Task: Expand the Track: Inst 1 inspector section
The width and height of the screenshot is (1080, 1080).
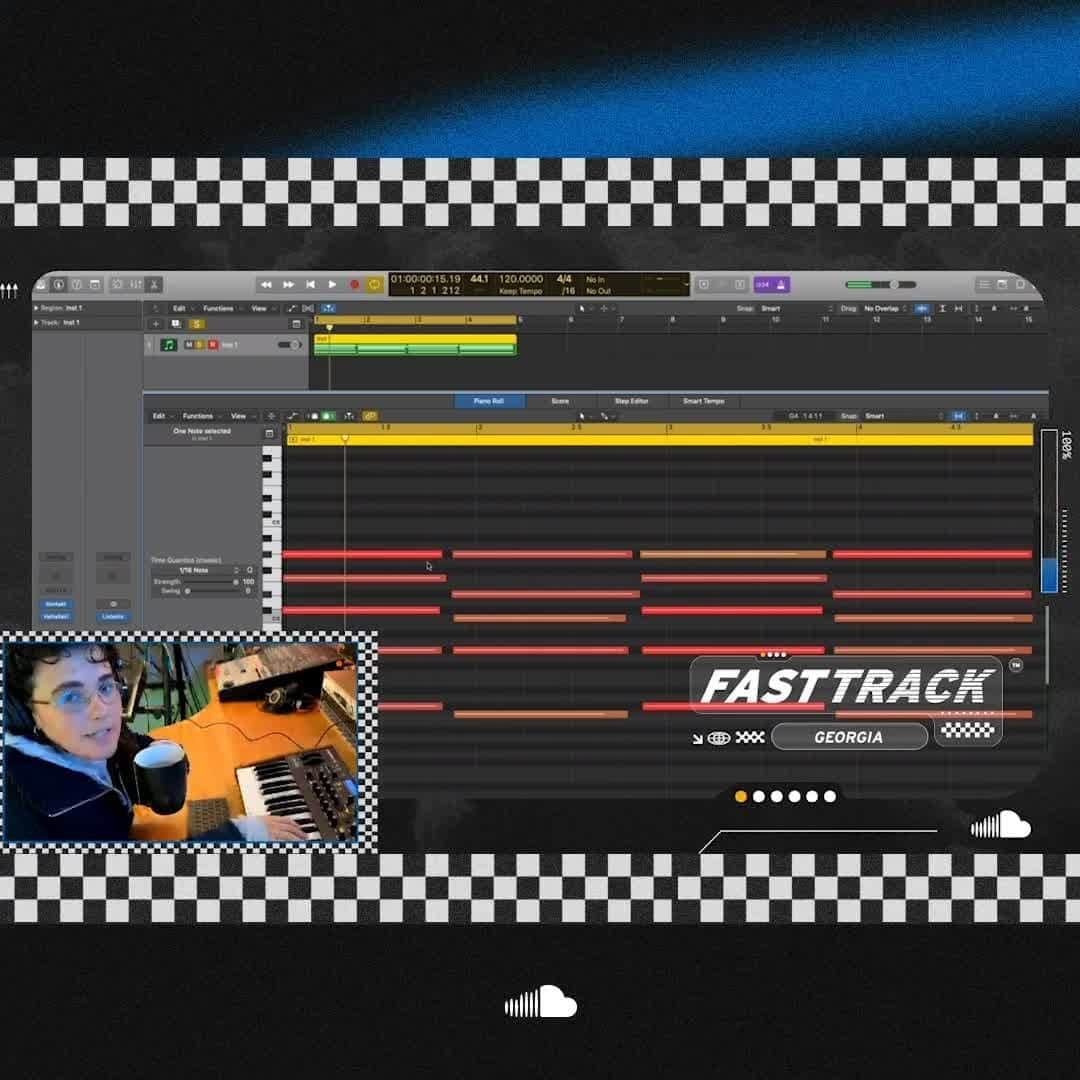Action: [x=37, y=322]
